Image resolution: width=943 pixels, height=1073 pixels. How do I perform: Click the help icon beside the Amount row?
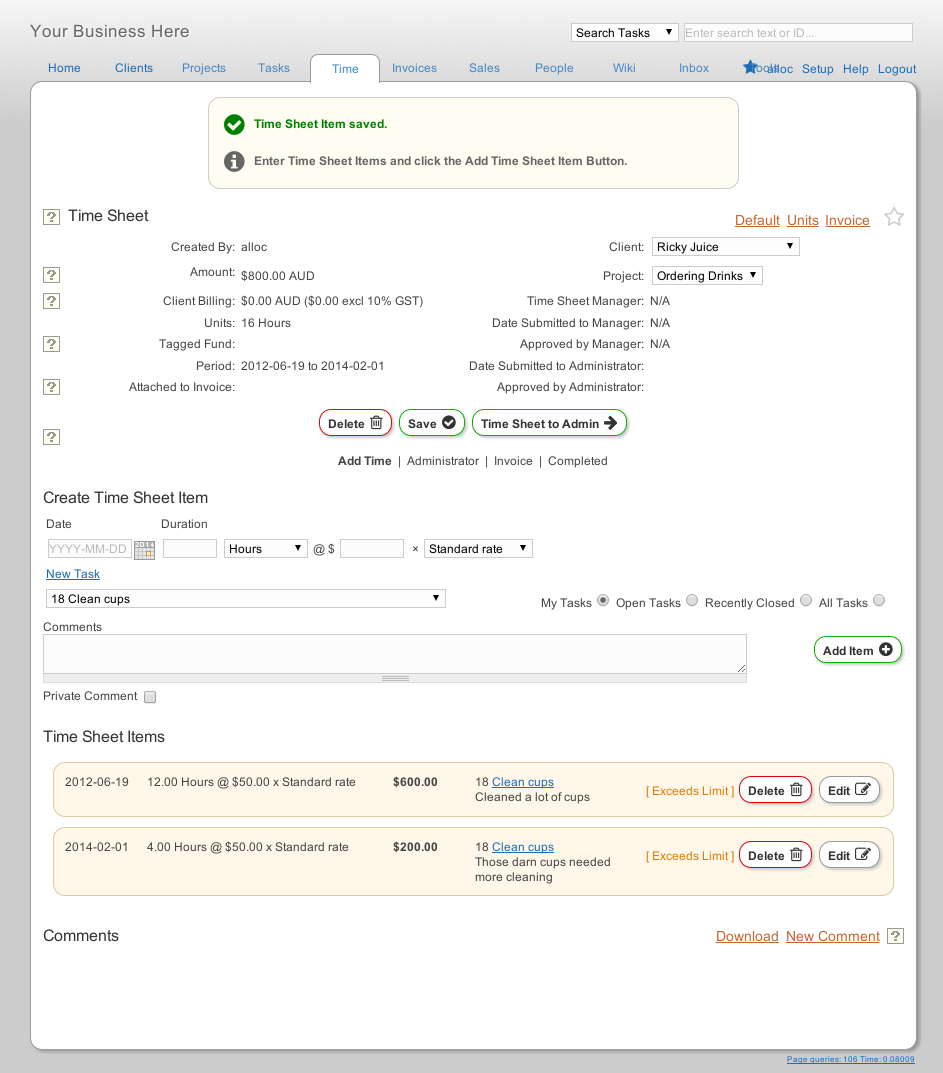pyautogui.click(x=51, y=274)
